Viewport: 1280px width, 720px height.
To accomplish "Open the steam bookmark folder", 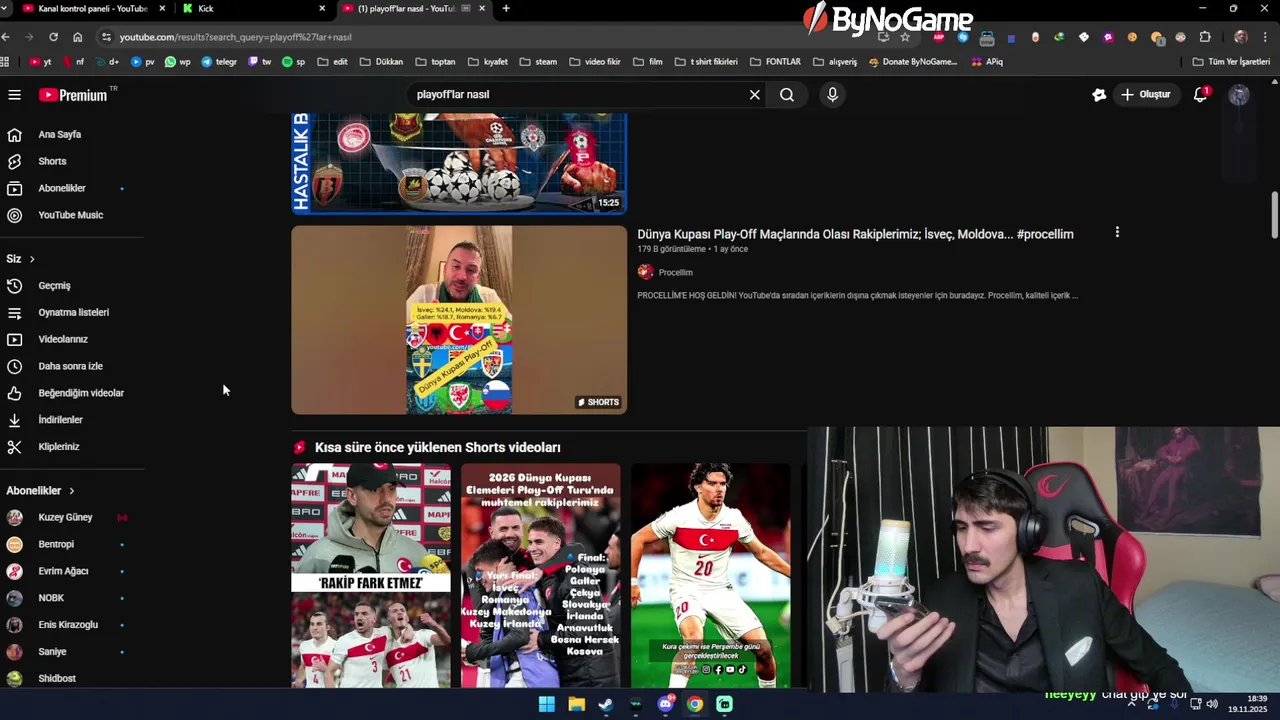I will click(538, 62).
